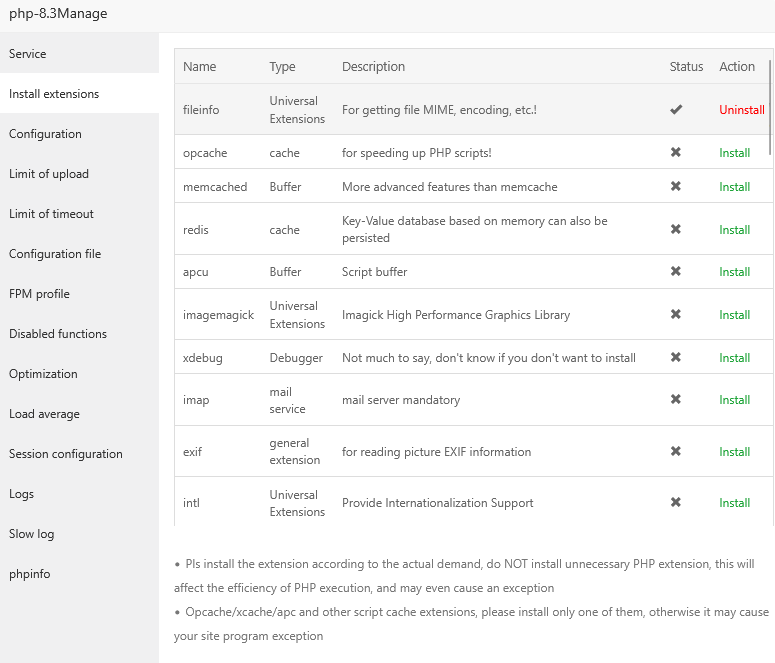Click the X status icon for exif
775x663 pixels.
(x=676, y=452)
